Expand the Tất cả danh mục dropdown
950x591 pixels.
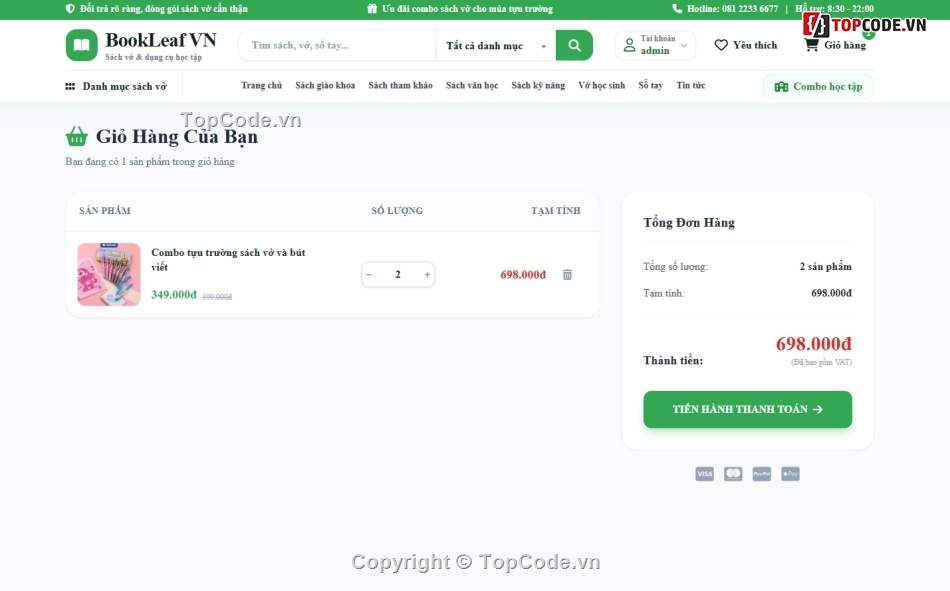[496, 45]
